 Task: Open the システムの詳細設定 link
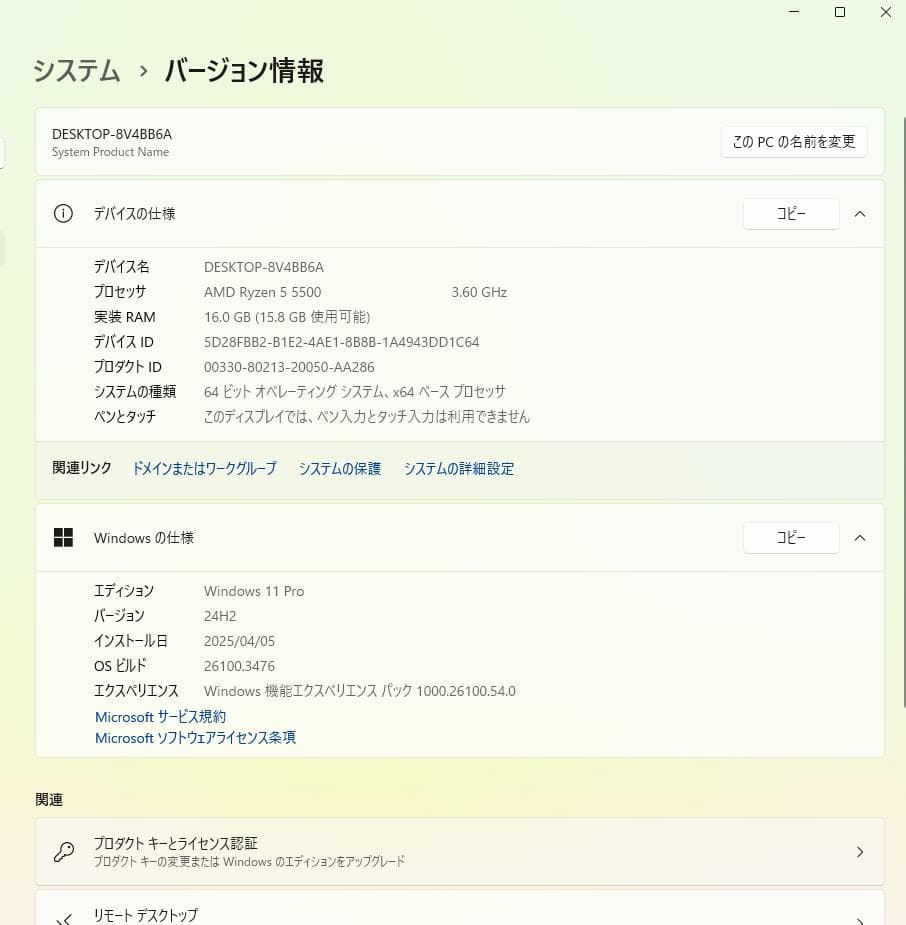pos(459,468)
